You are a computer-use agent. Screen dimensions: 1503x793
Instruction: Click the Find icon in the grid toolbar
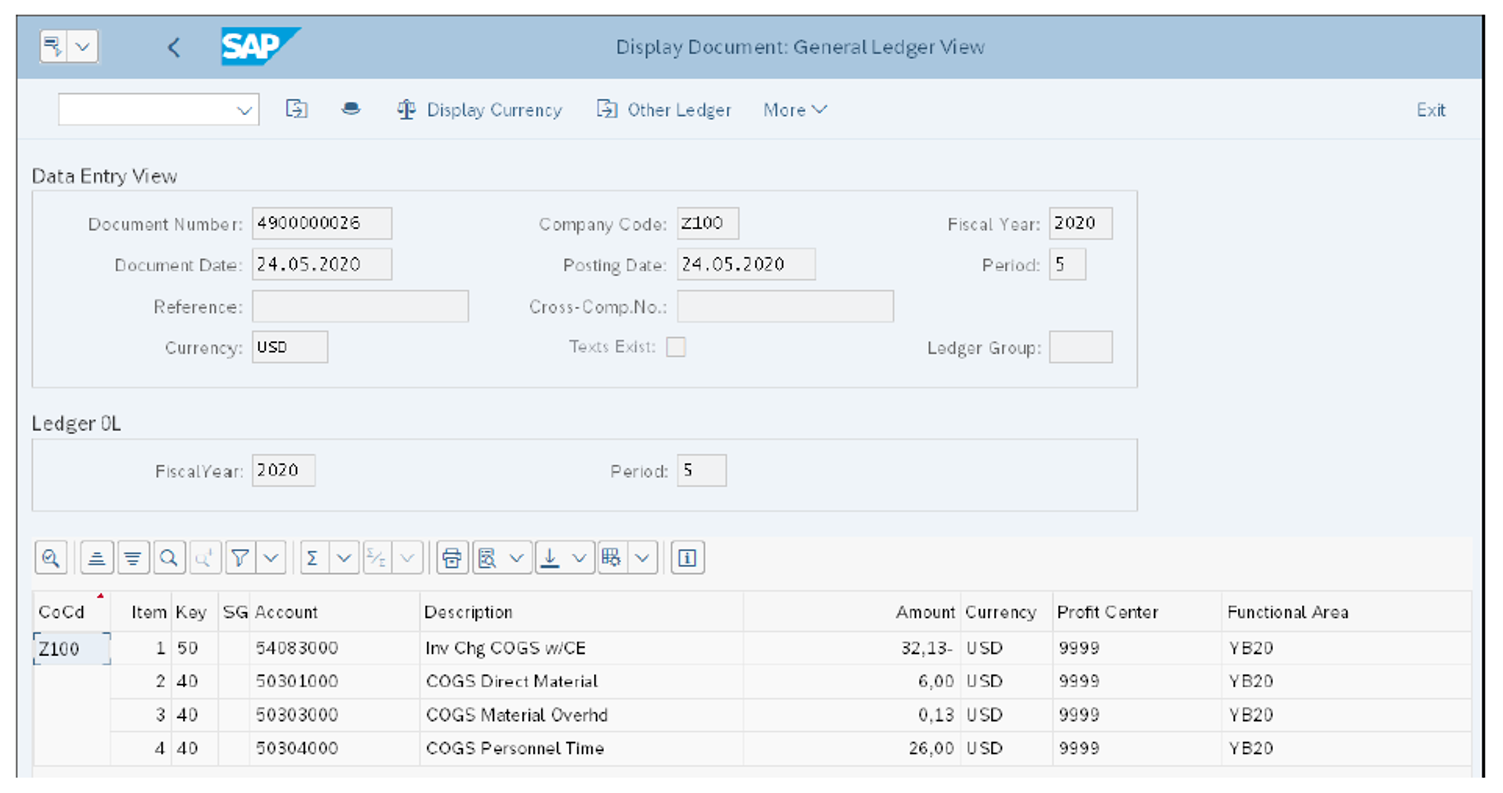tap(168, 557)
